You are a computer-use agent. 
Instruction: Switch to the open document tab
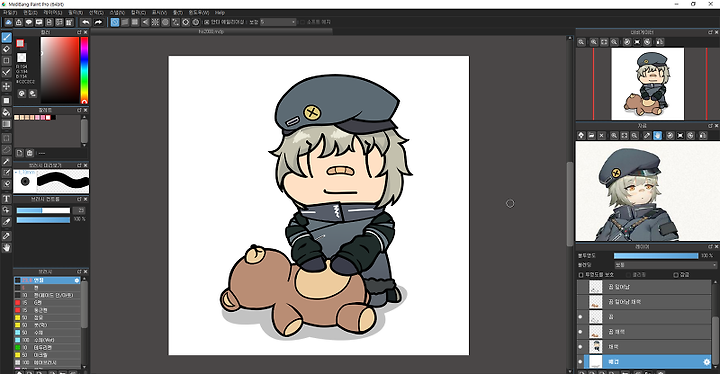[x=211, y=31]
